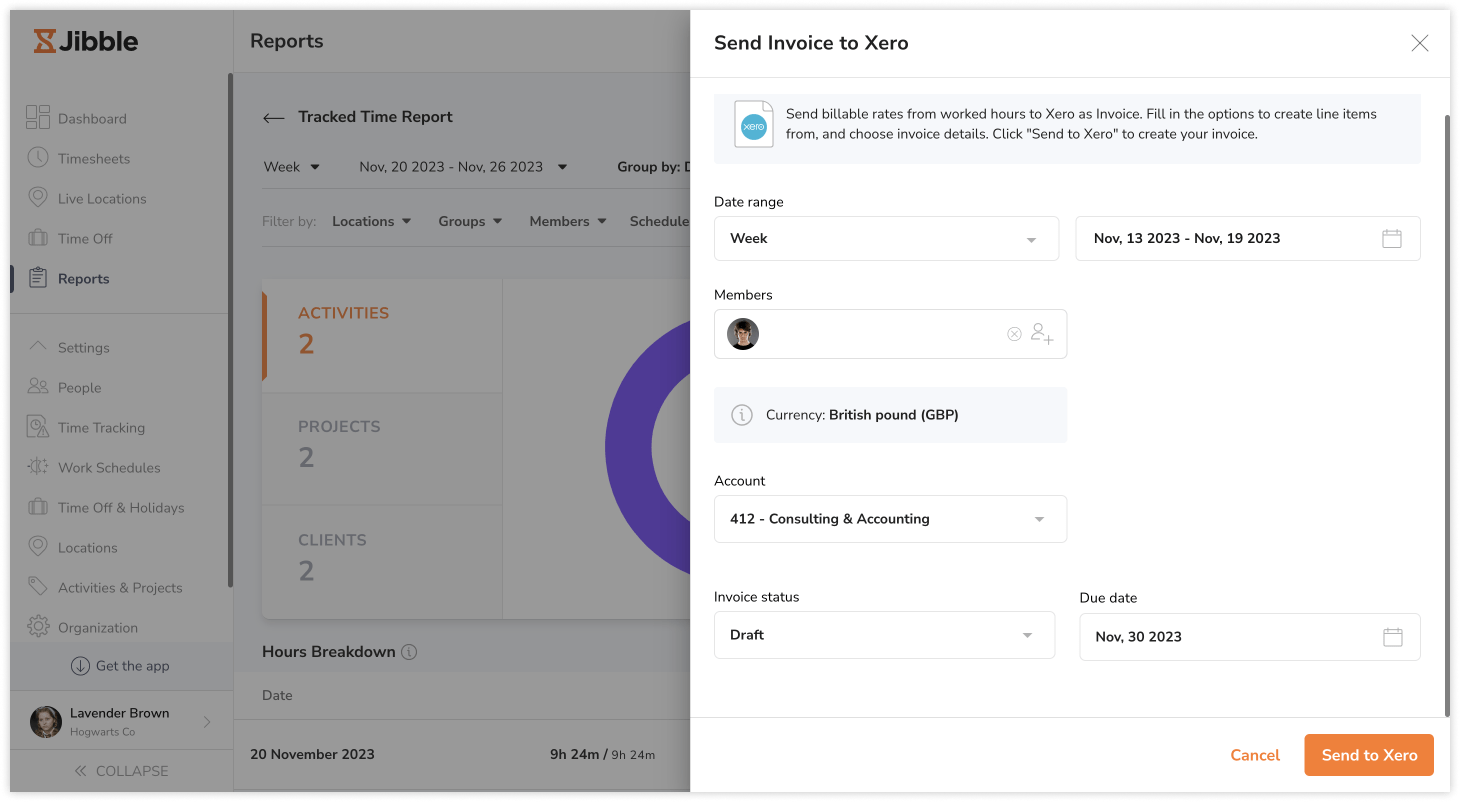
Task: Click the Hours Breakdown info icon
Action: tap(409, 651)
